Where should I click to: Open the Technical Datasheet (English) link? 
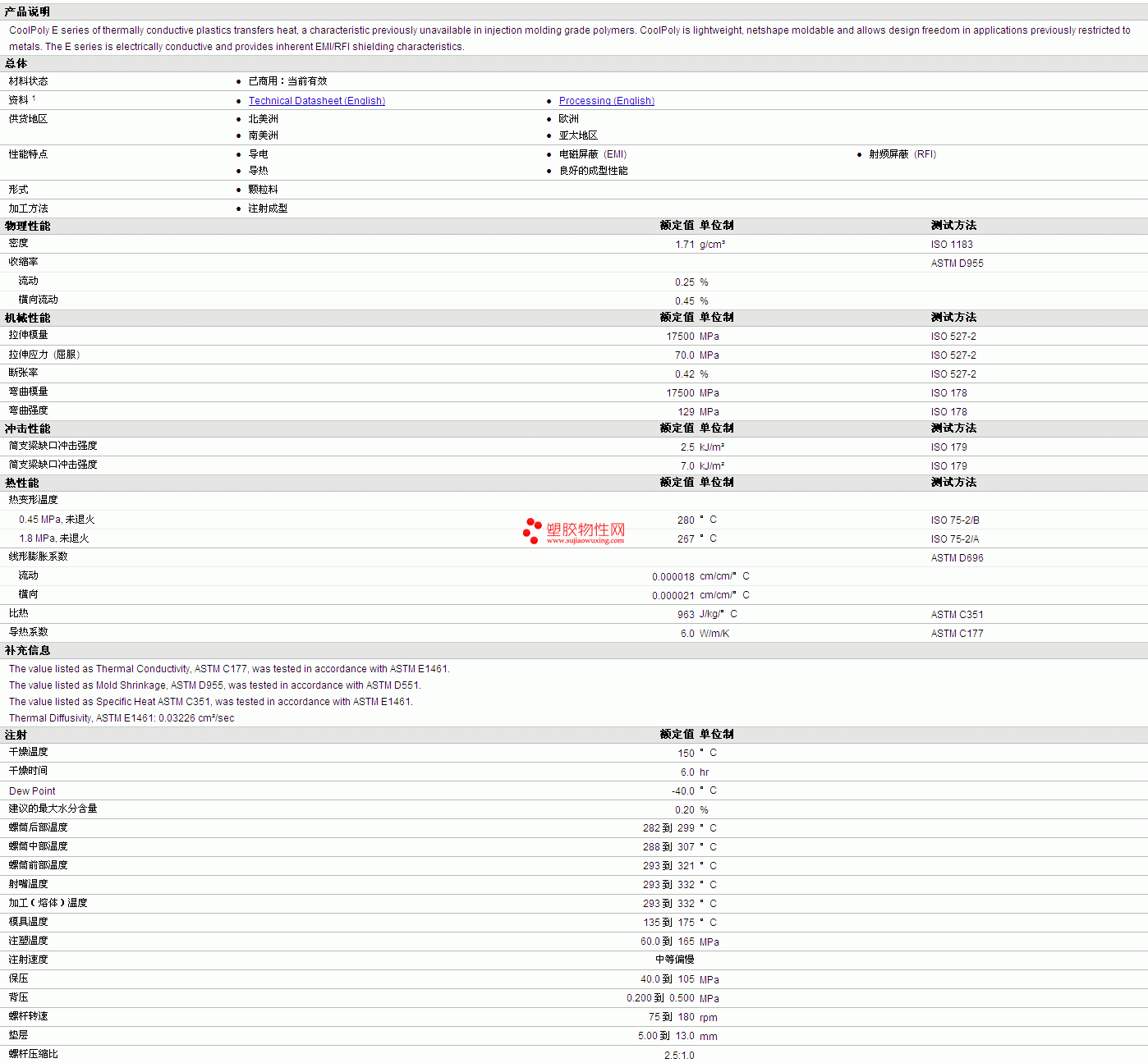pos(317,101)
